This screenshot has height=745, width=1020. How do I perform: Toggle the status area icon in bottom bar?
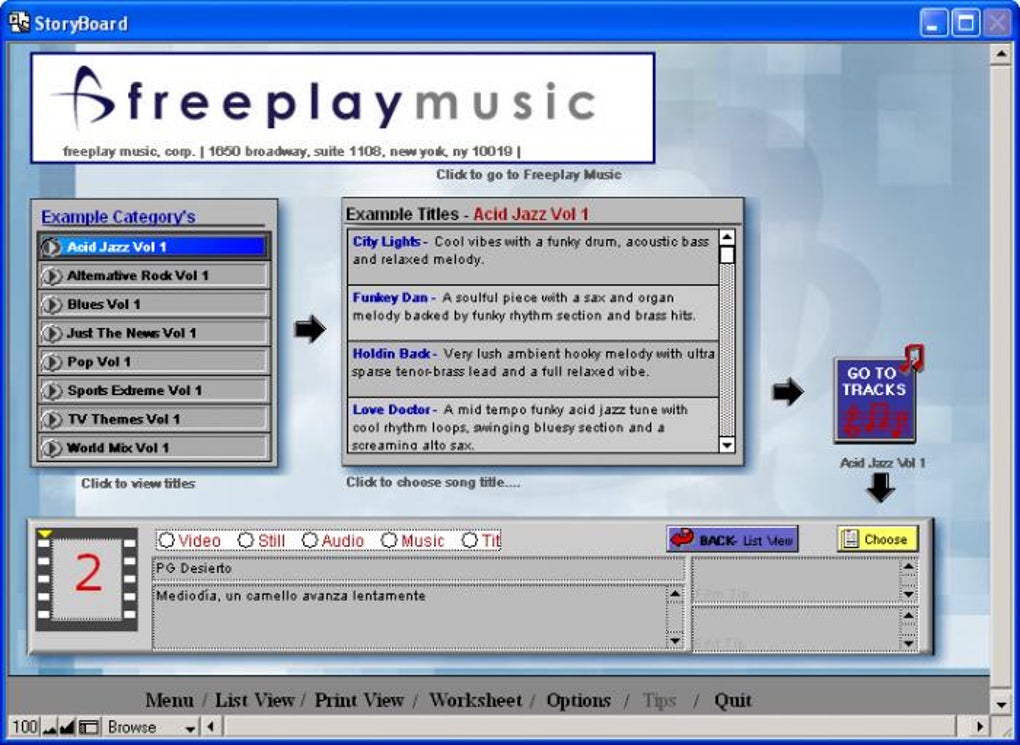[88, 727]
